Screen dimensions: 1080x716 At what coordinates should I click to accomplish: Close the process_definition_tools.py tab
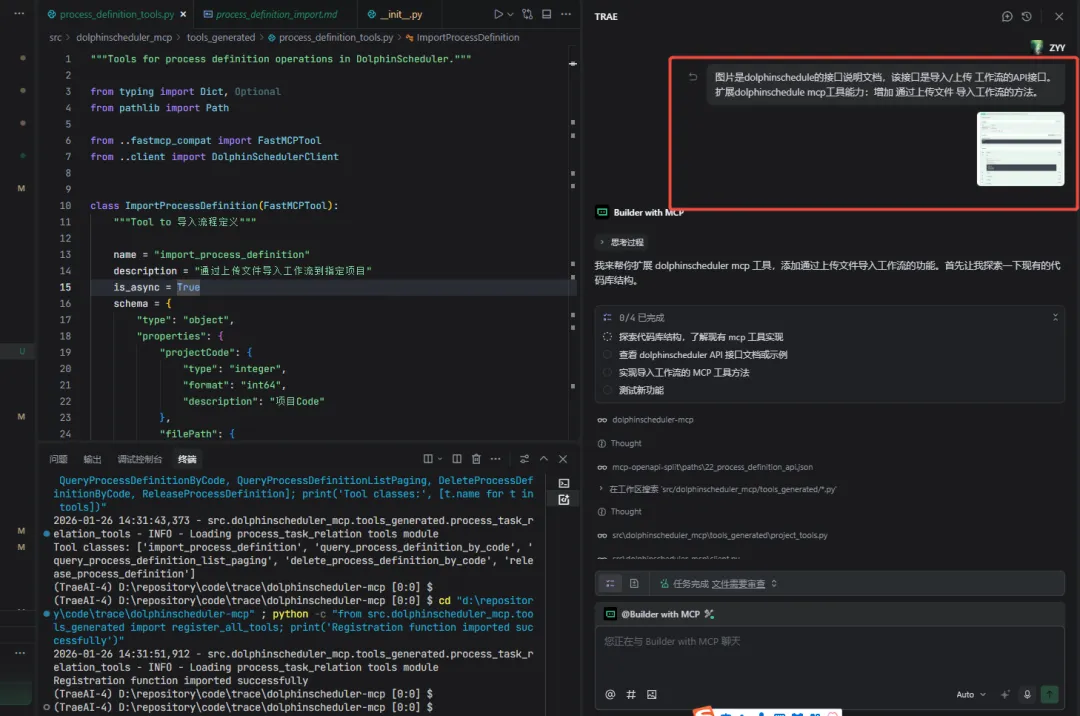183,14
